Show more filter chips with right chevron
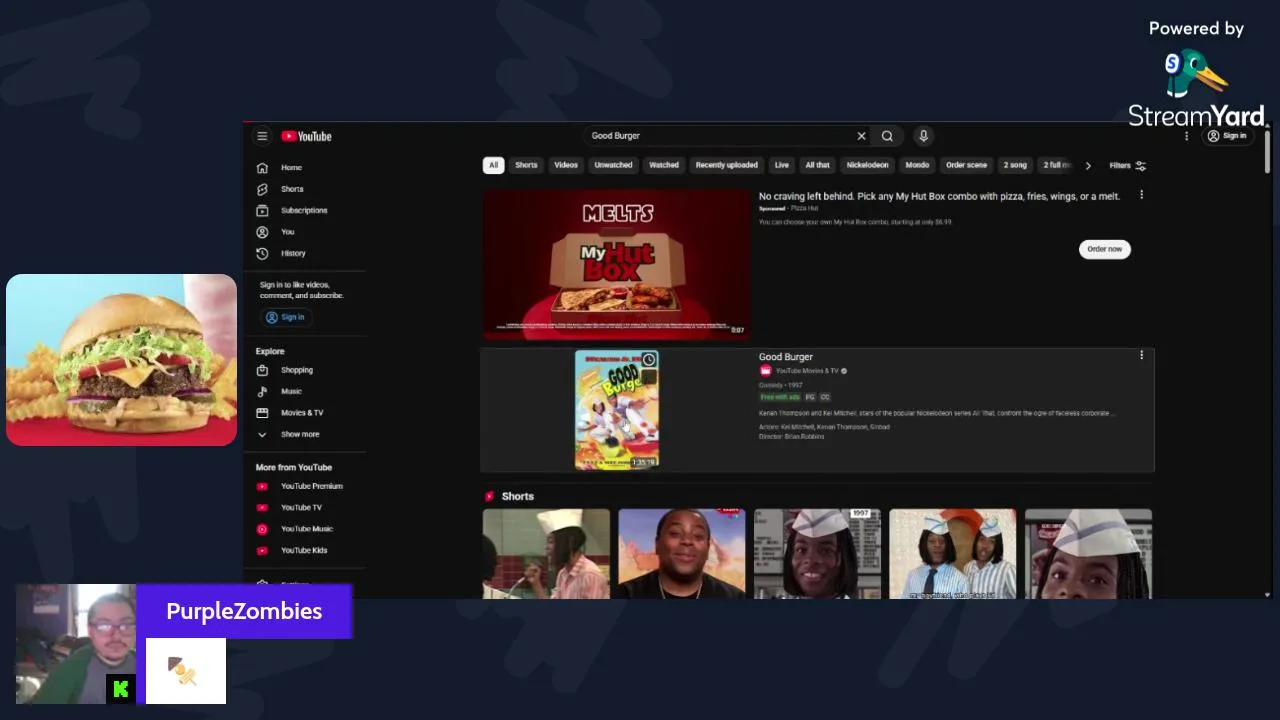This screenshot has width=1280, height=720. (1088, 166)
